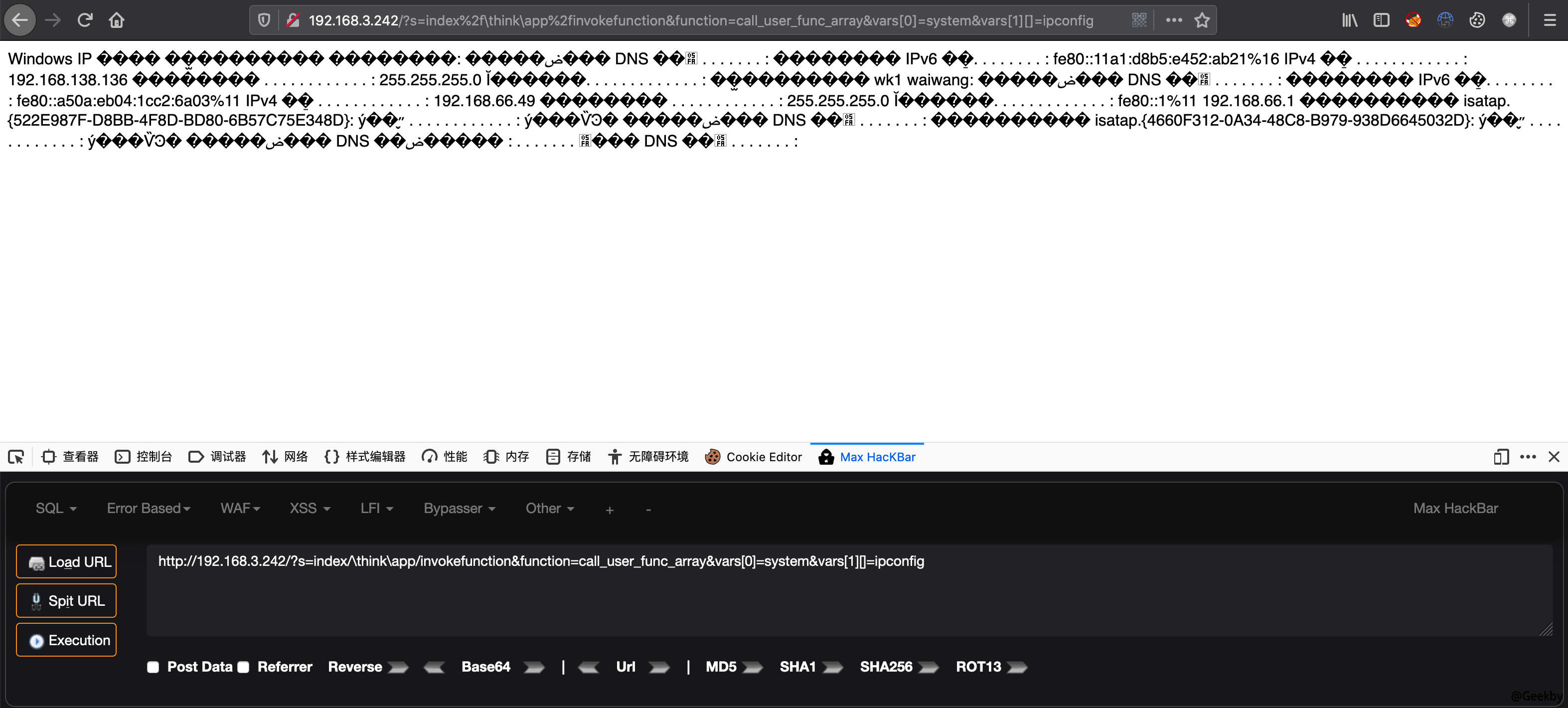Click the Load URL button
The width and height of the screenshot is (1568, 708).
(x=66, y=561)
